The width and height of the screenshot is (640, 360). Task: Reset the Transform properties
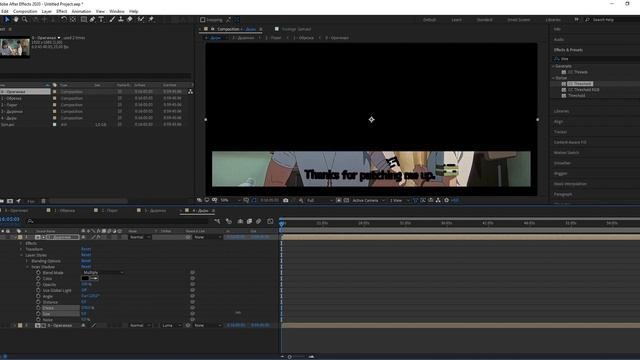pyautogui.click(x=86, y=249)
